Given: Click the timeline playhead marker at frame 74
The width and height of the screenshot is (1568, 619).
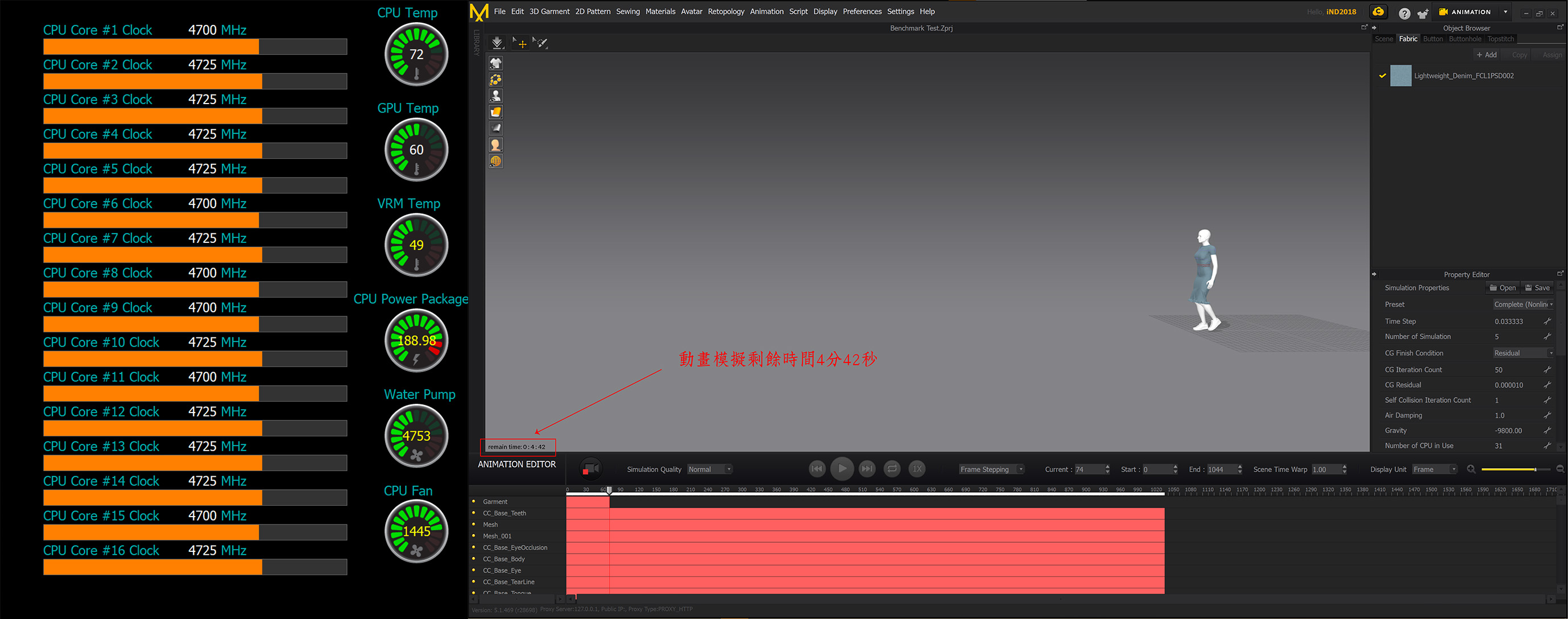Looking at the screenshot, I should [x=609, y=490].
